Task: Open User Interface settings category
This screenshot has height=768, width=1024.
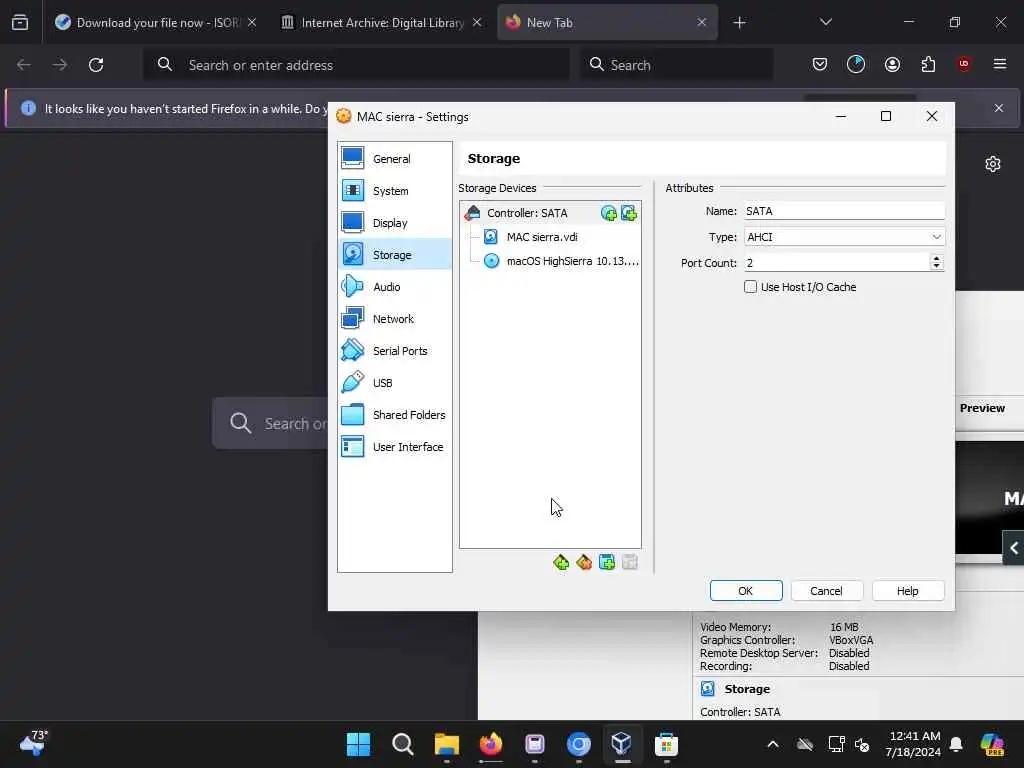Action: (394, 447)
